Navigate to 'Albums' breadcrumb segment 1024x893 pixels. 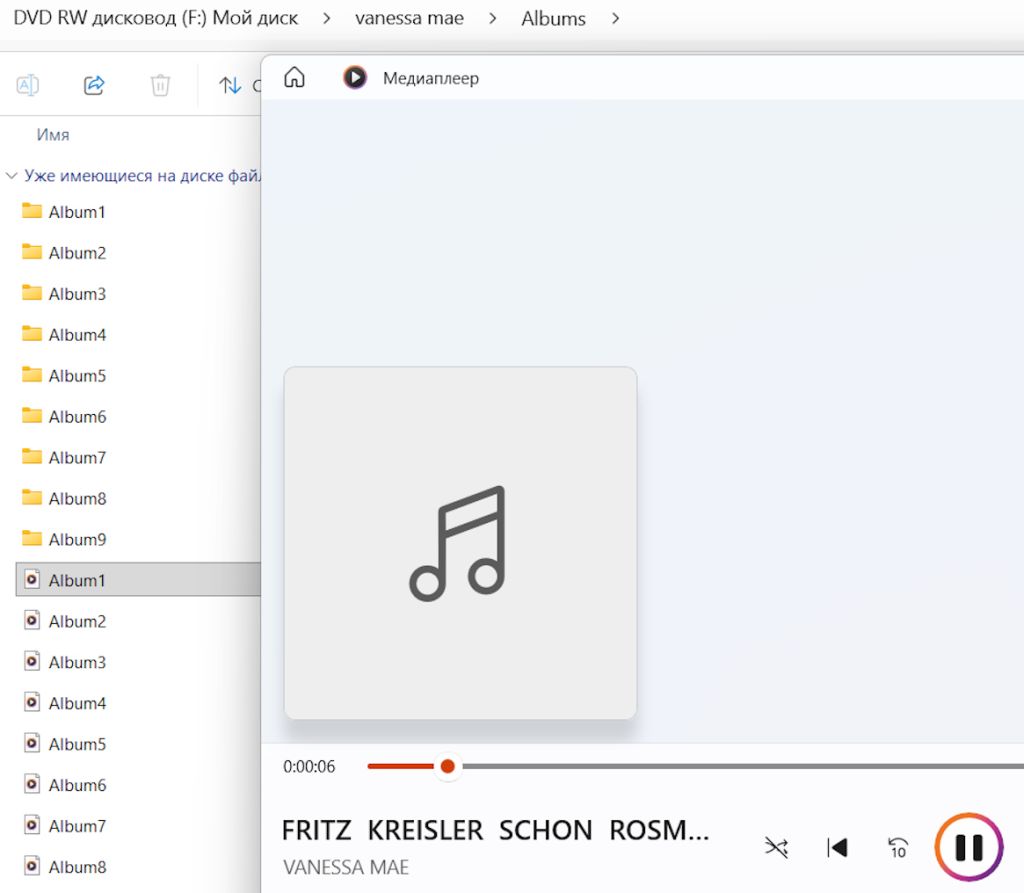[553, 18]
